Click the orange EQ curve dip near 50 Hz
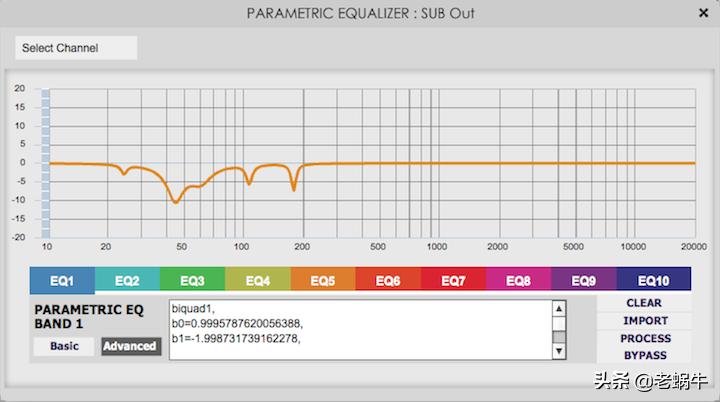 click(x=175, y=201)
